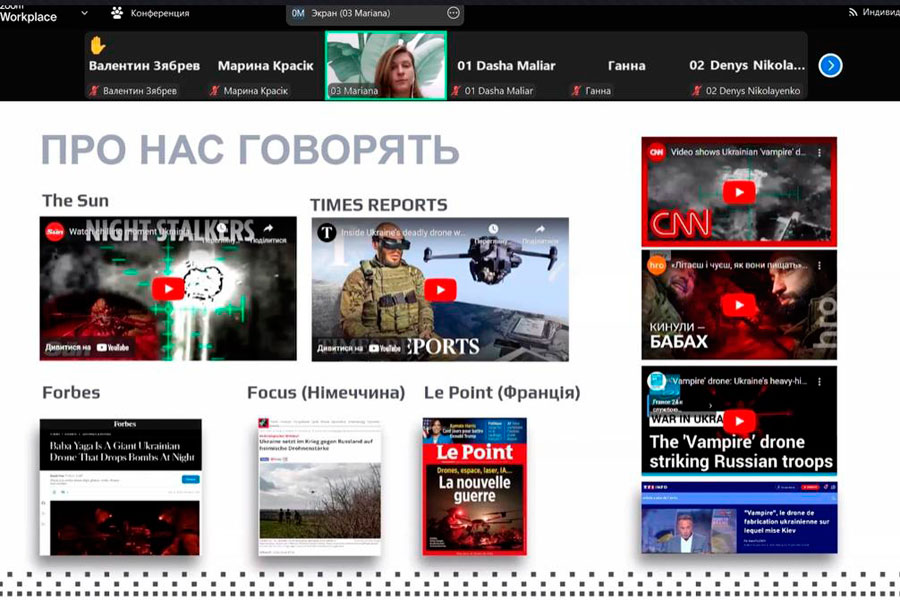This screenshot has height=600, width=900.
Task: Open the TF1 Info Vampire article thumbnail
Action: coord(739,518)
